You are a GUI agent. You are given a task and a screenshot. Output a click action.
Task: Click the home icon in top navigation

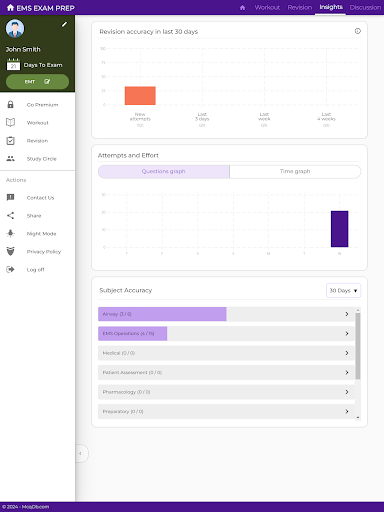tap(242, 7)
